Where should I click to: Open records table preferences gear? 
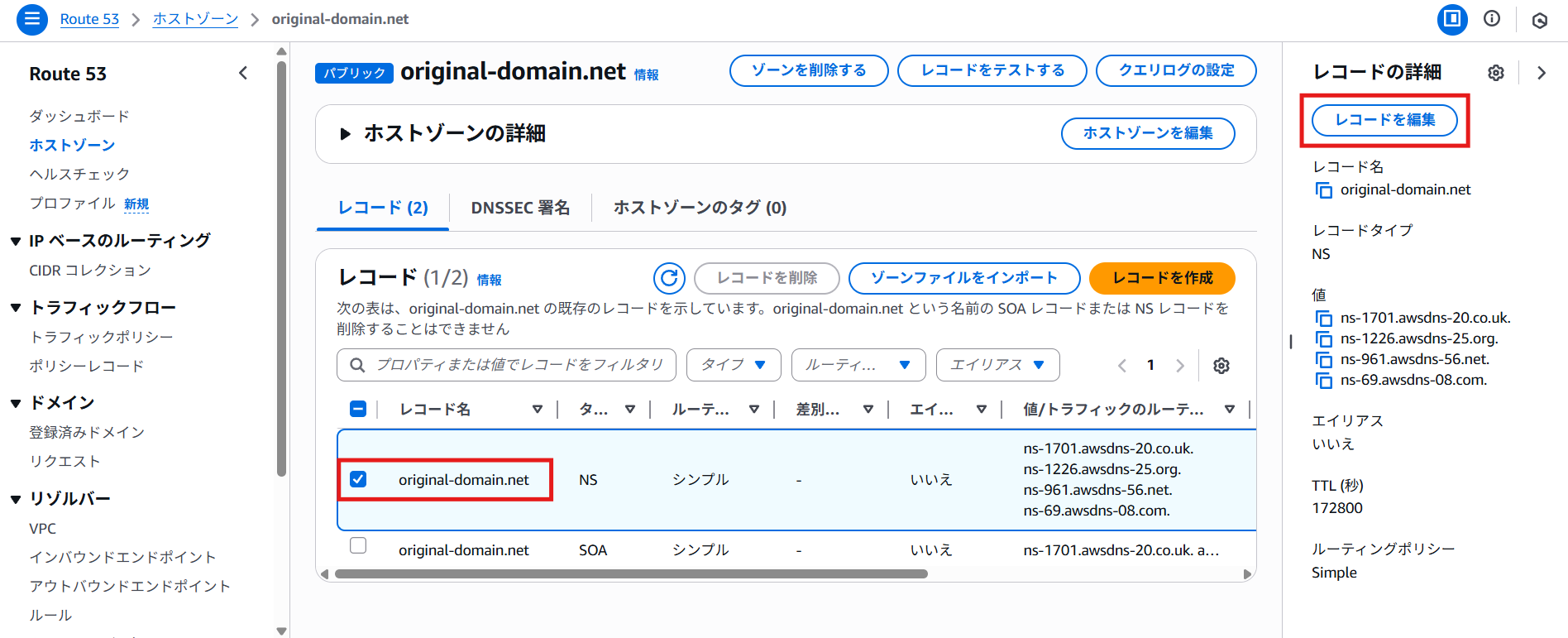pyautogui.click(x=1221, y=366)
